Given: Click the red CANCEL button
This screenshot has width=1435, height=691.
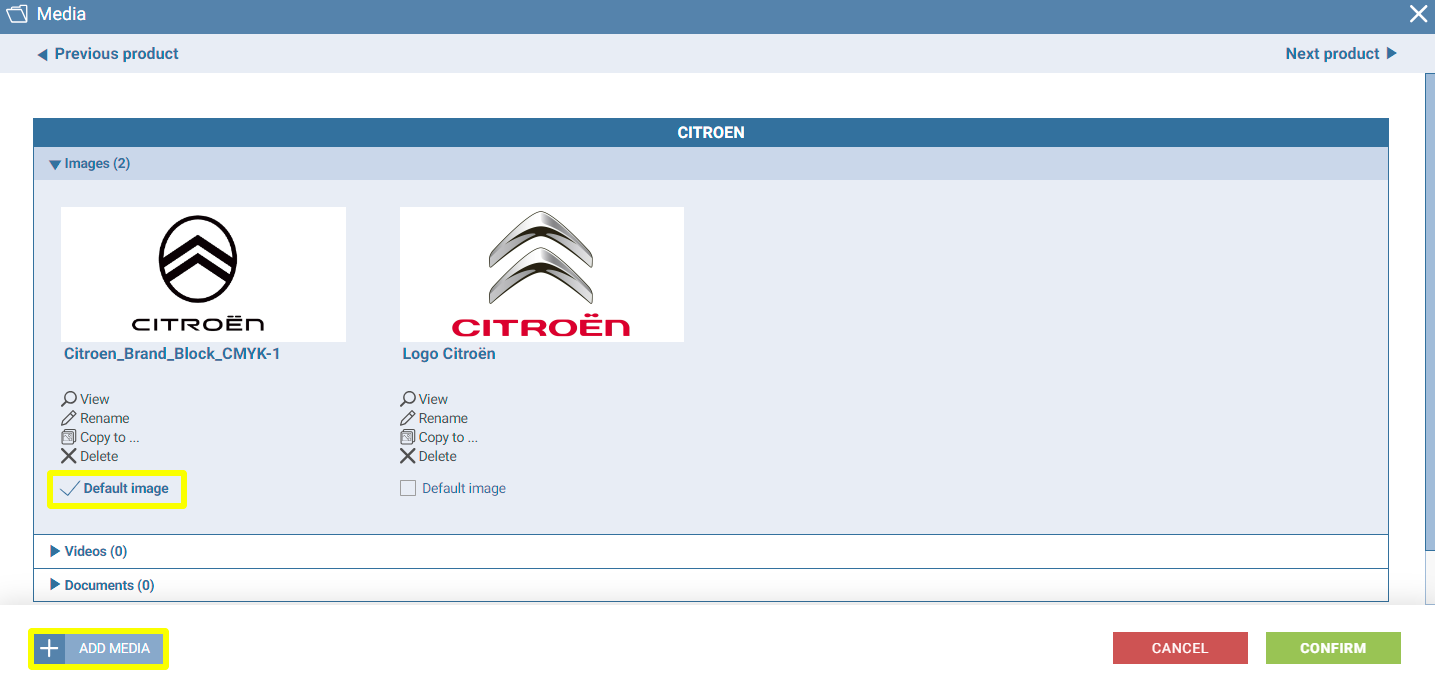Looking at the screenshot, I should tap(1180, 648).
